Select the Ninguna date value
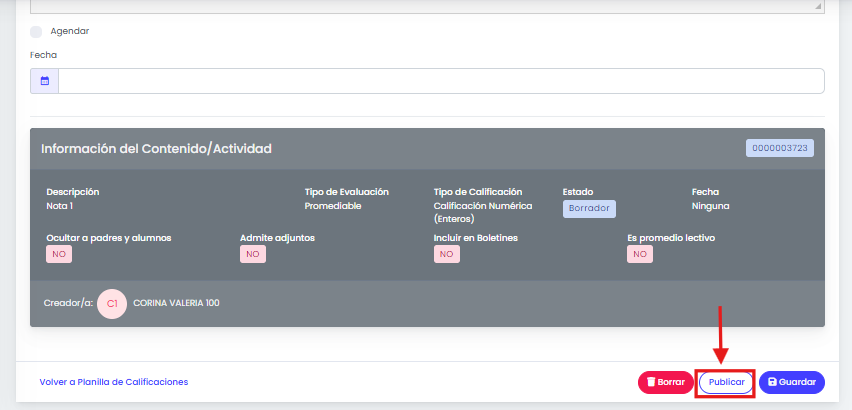This screenshot has width=852, height=410. [711, 206]
